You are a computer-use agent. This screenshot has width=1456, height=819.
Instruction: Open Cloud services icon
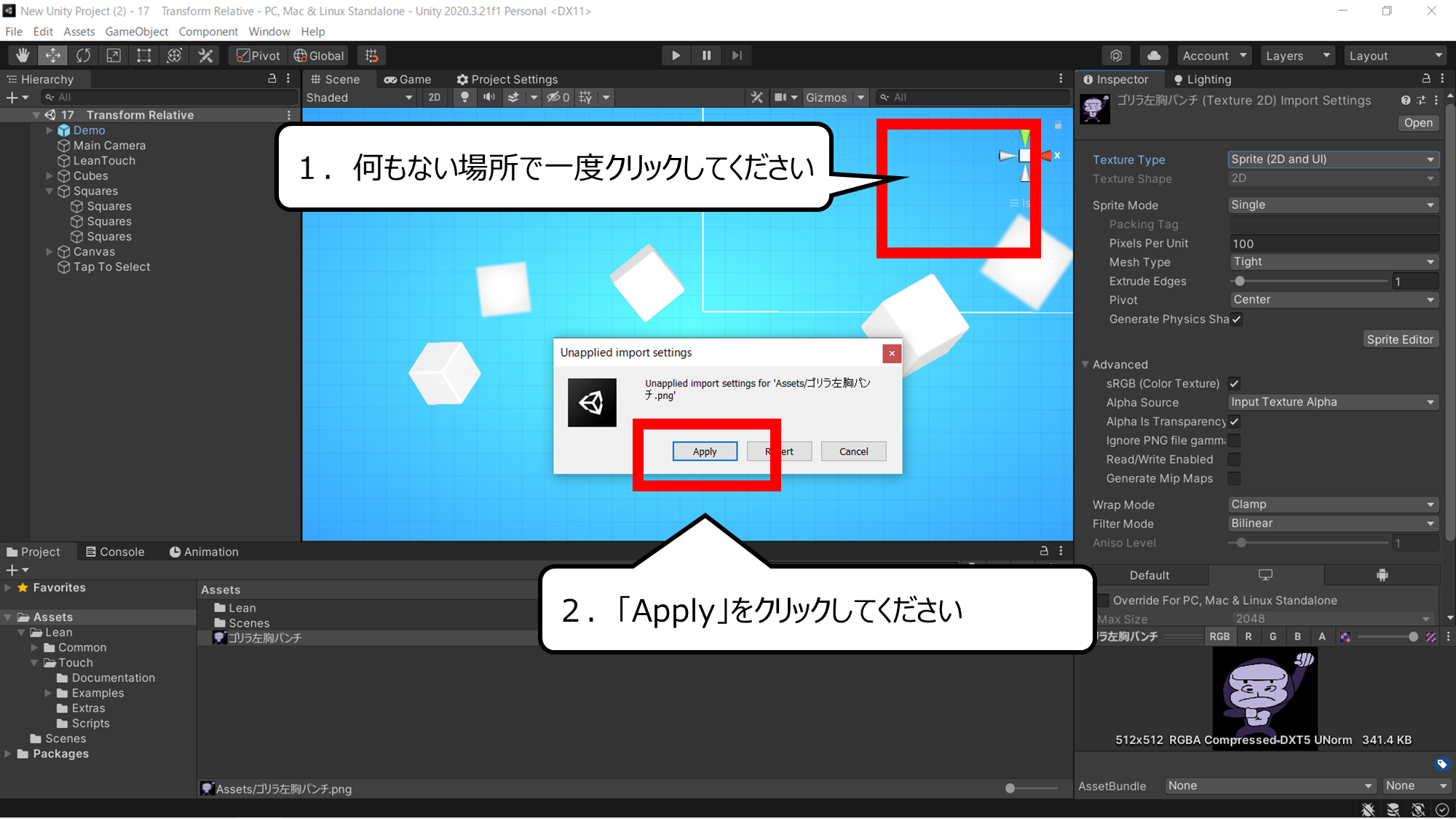[x=1154, y=55]
